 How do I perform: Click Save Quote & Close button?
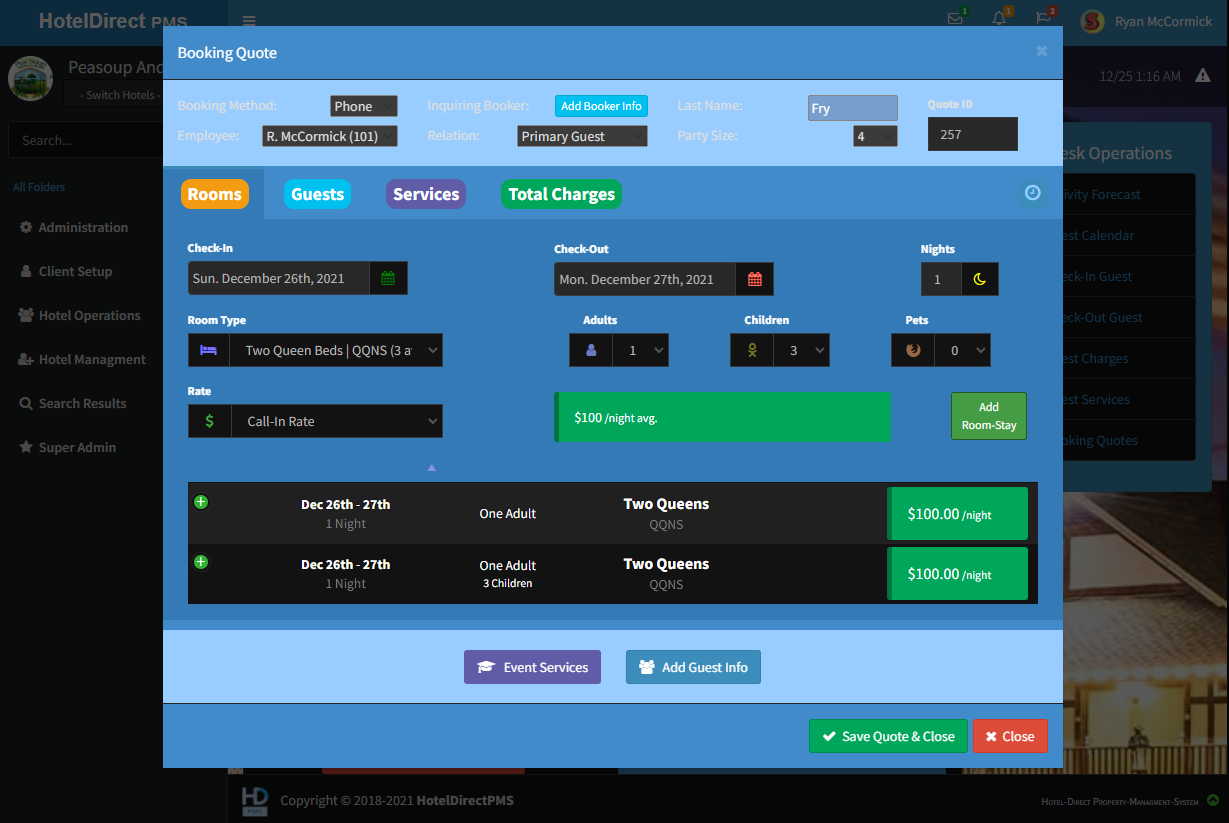click(888, 736)
